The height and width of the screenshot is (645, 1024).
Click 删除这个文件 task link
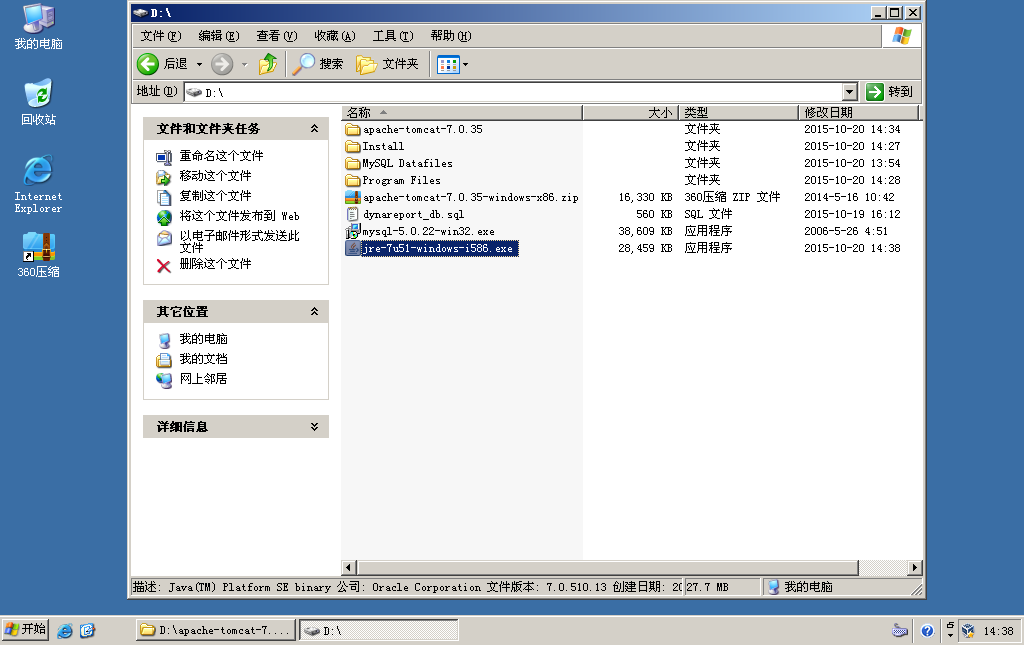coord(216,264)
